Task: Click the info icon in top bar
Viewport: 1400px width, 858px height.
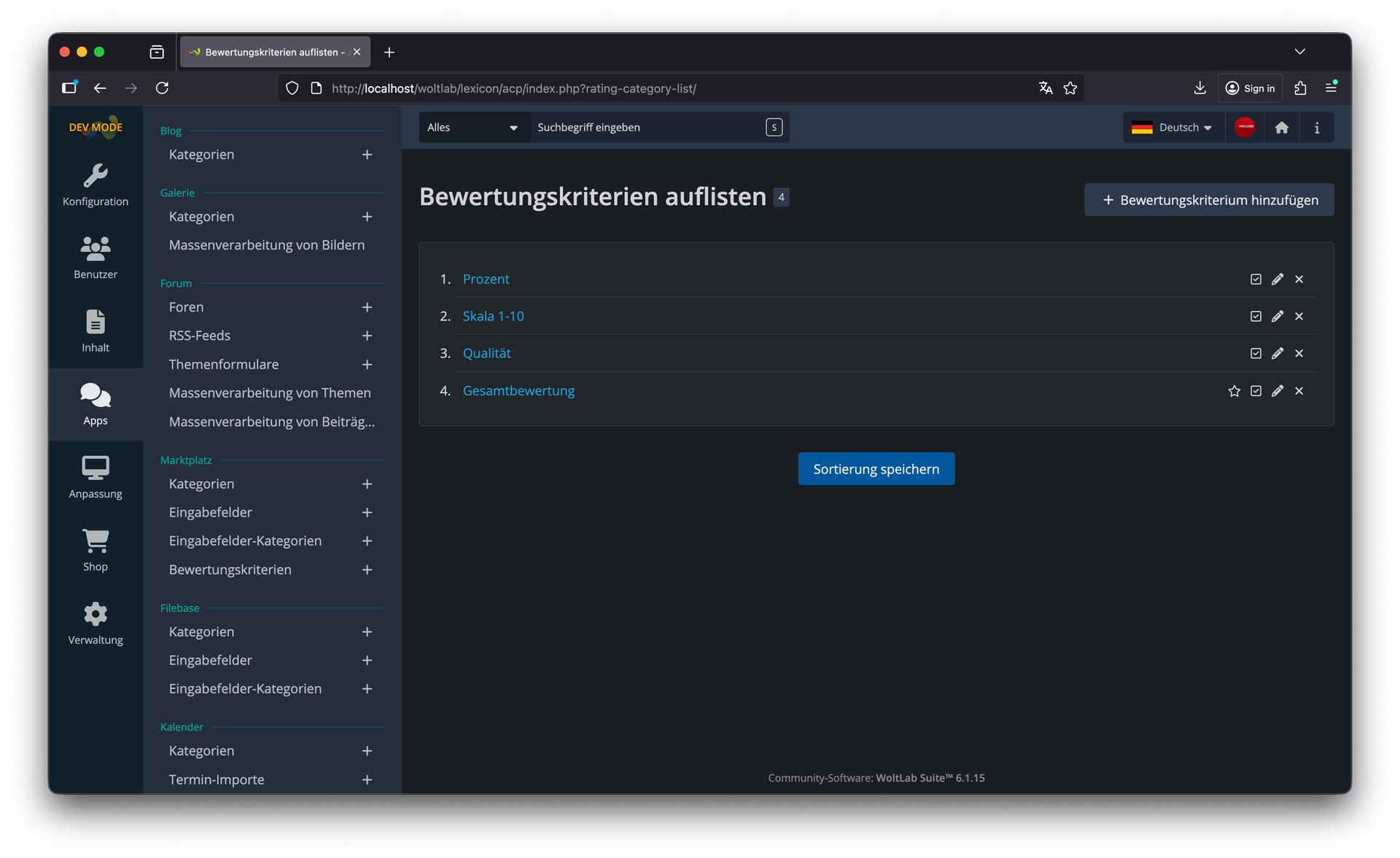Action: click(x=1316, y=128)
